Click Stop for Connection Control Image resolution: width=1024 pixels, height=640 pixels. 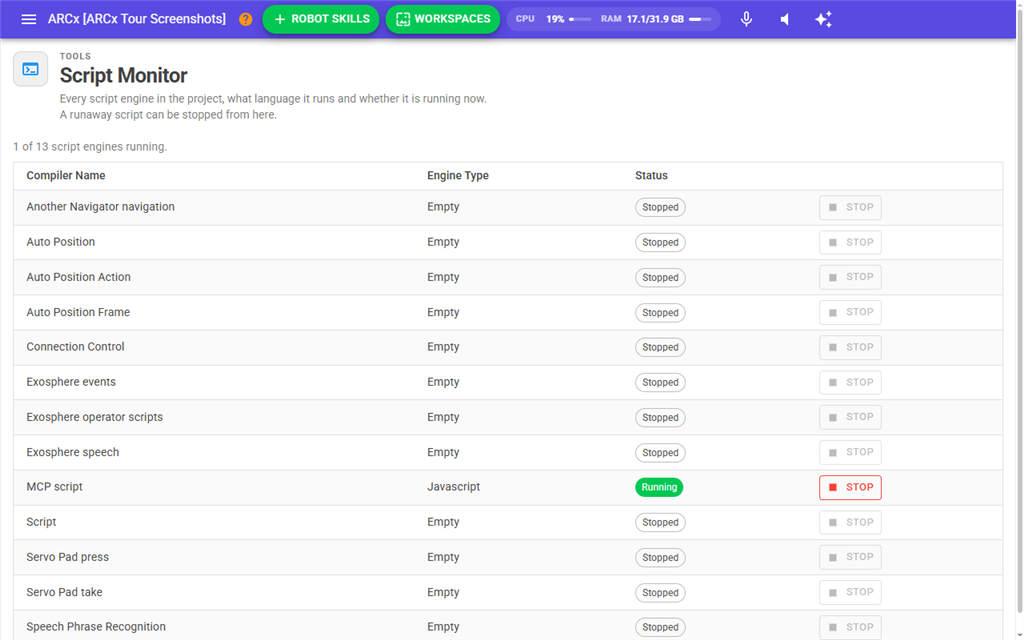[850, 347]
